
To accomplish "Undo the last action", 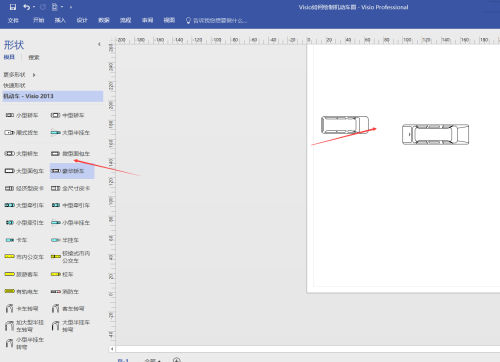I will pos(26,7).
